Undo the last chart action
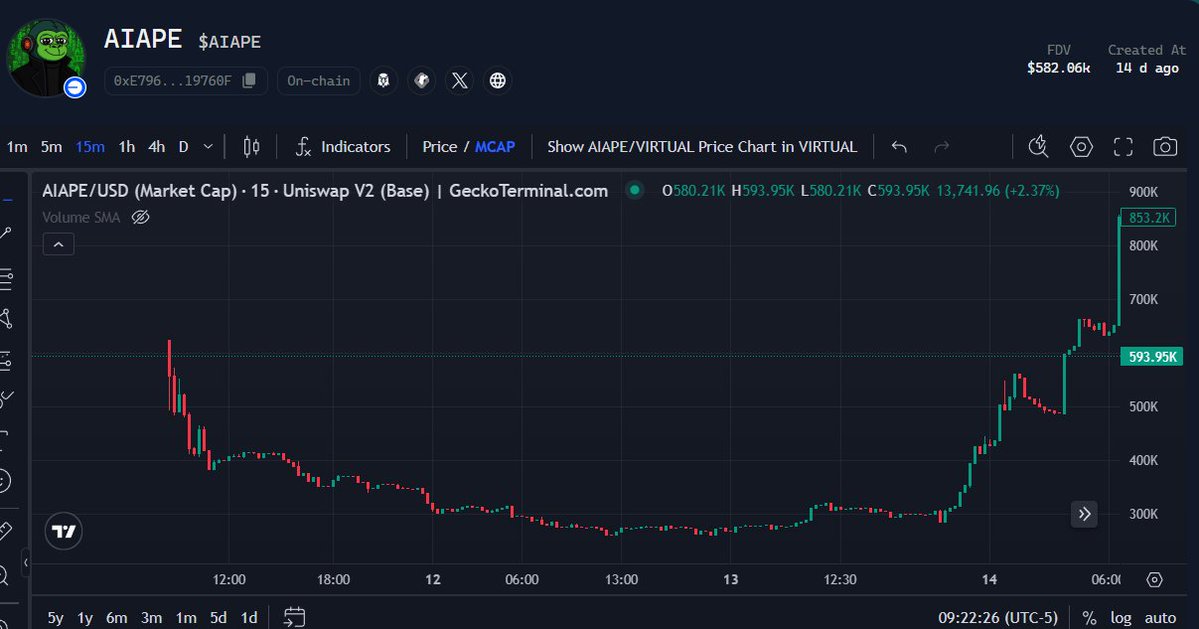The height and width of the screenshot is (629, 1199). tap(899, 147)
